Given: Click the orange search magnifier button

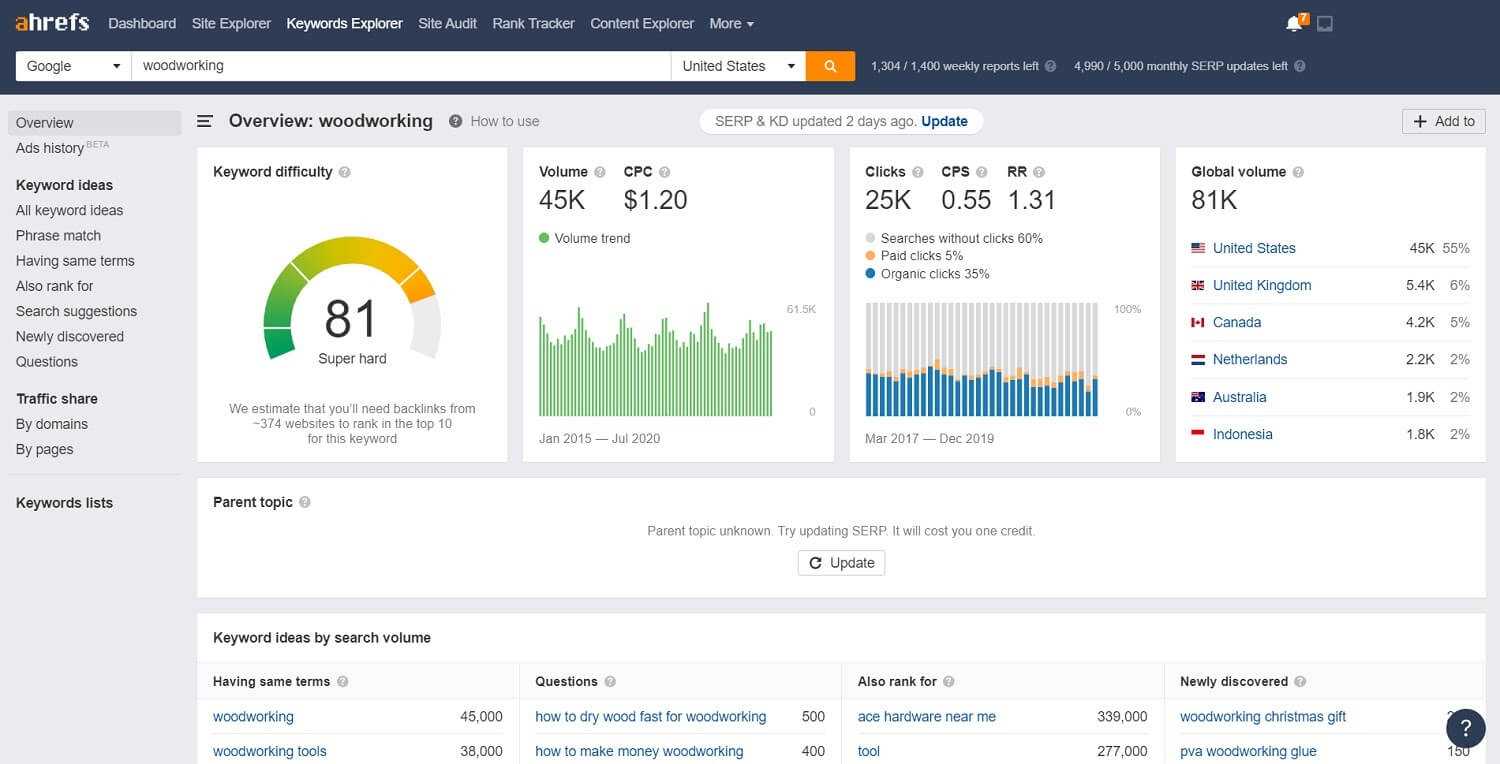Looking at the screenshot, I should 830,66.
